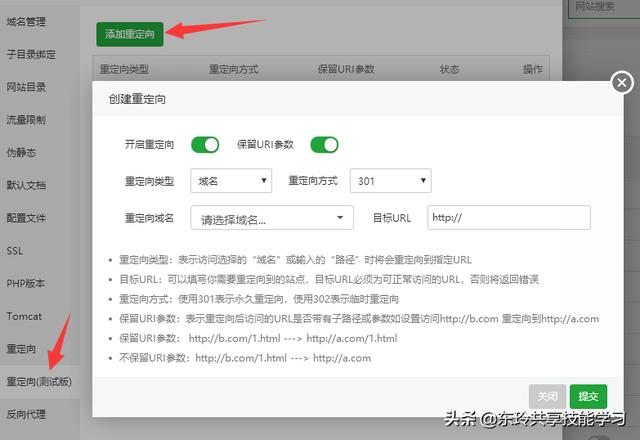The width and height of the screenshot is (640, 440).
Task: Open 默认文档 in the sidebar
Action: (x=26, y=185)
